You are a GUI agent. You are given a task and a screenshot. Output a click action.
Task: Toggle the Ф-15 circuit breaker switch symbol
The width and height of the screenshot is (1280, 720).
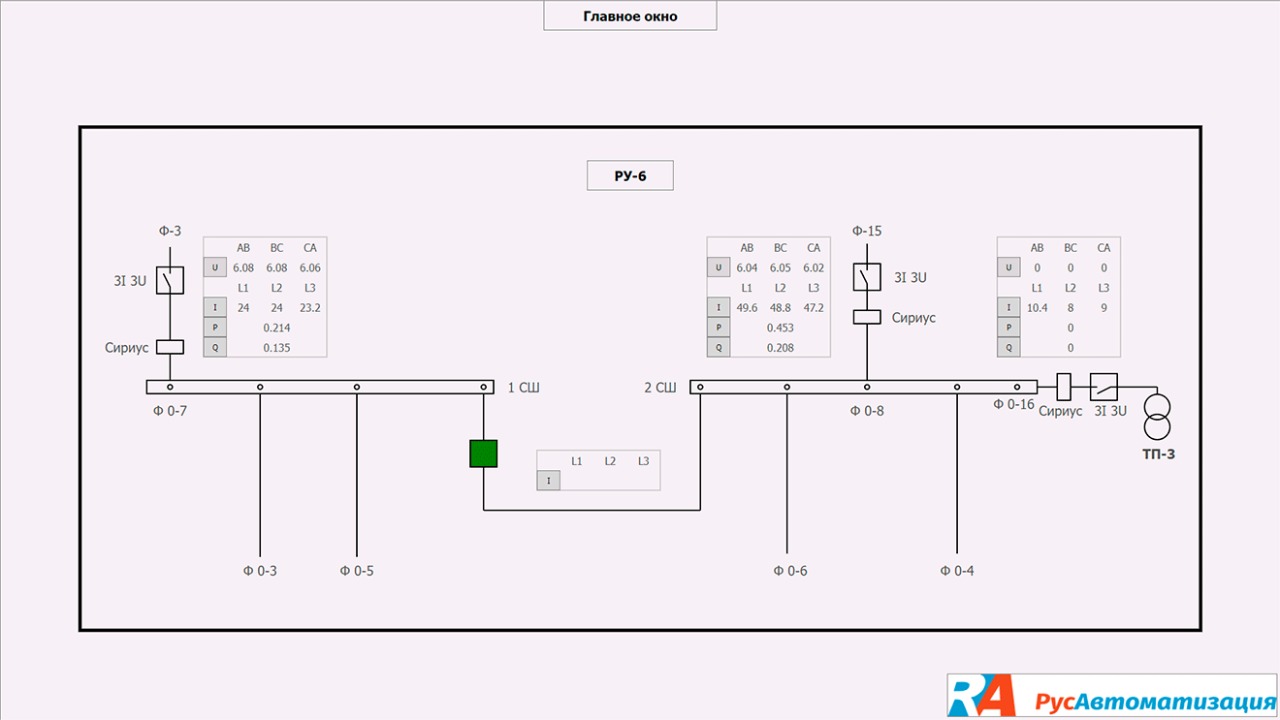[x=866, y=277]
